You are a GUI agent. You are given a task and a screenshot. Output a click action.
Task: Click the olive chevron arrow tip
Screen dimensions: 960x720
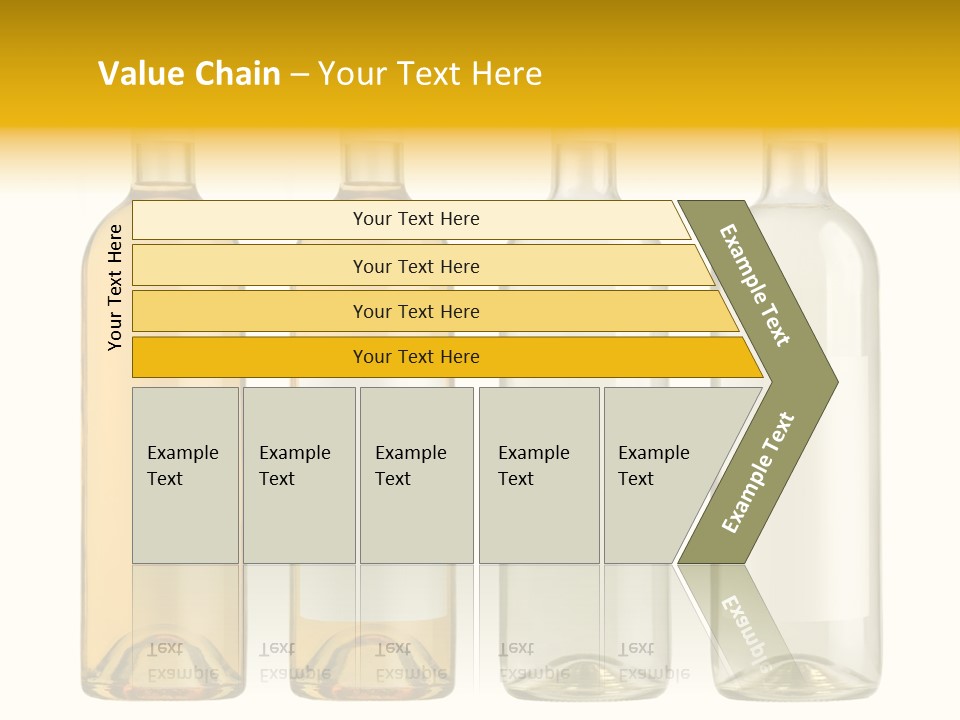(822, 381)
